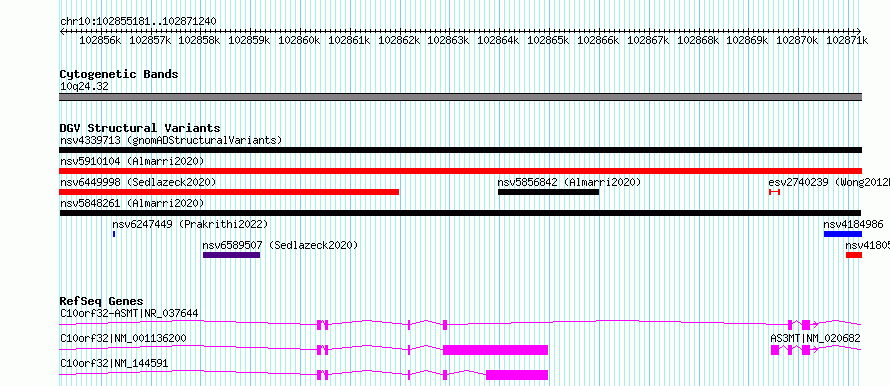This screenshot has width=890, height=386.
Task: Select the red nsv5910104 variant bar
Action: pyautogui.click(x=460, y=171)
